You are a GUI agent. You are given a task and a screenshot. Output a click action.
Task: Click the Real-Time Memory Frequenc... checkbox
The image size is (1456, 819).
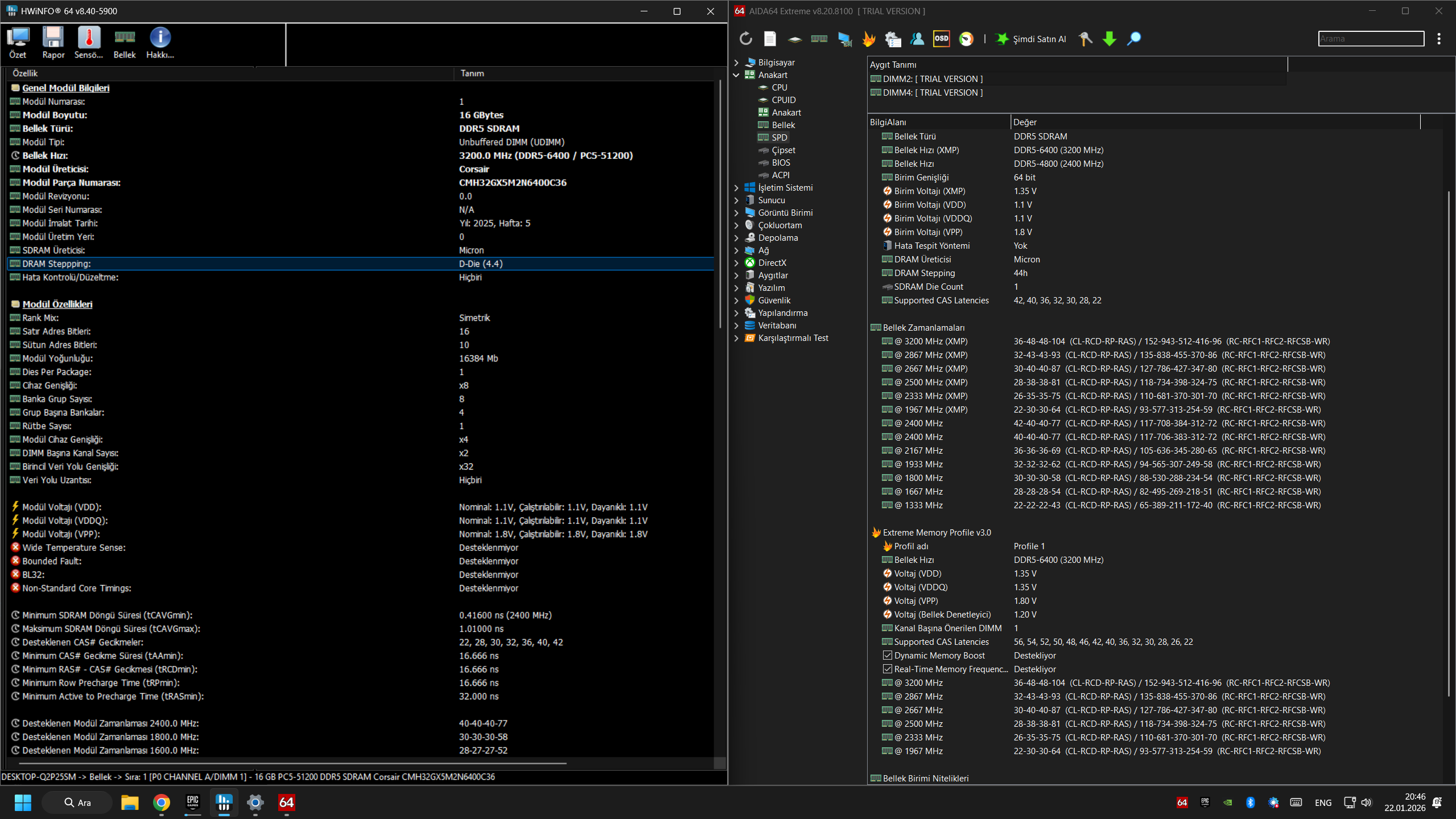coord(888,669)
